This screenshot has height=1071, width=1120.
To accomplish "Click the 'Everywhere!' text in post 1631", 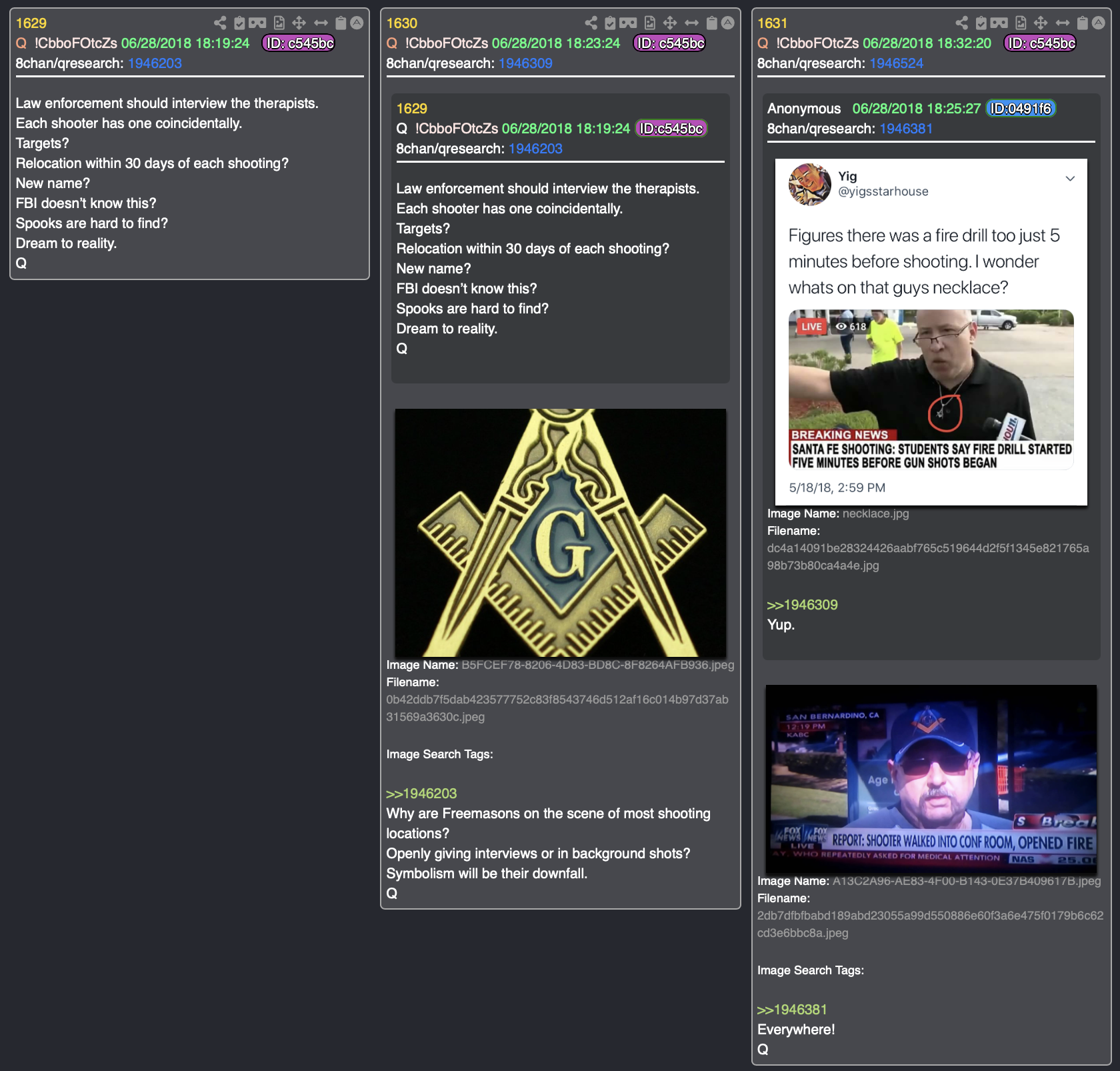I will [x=796, y=1030].
